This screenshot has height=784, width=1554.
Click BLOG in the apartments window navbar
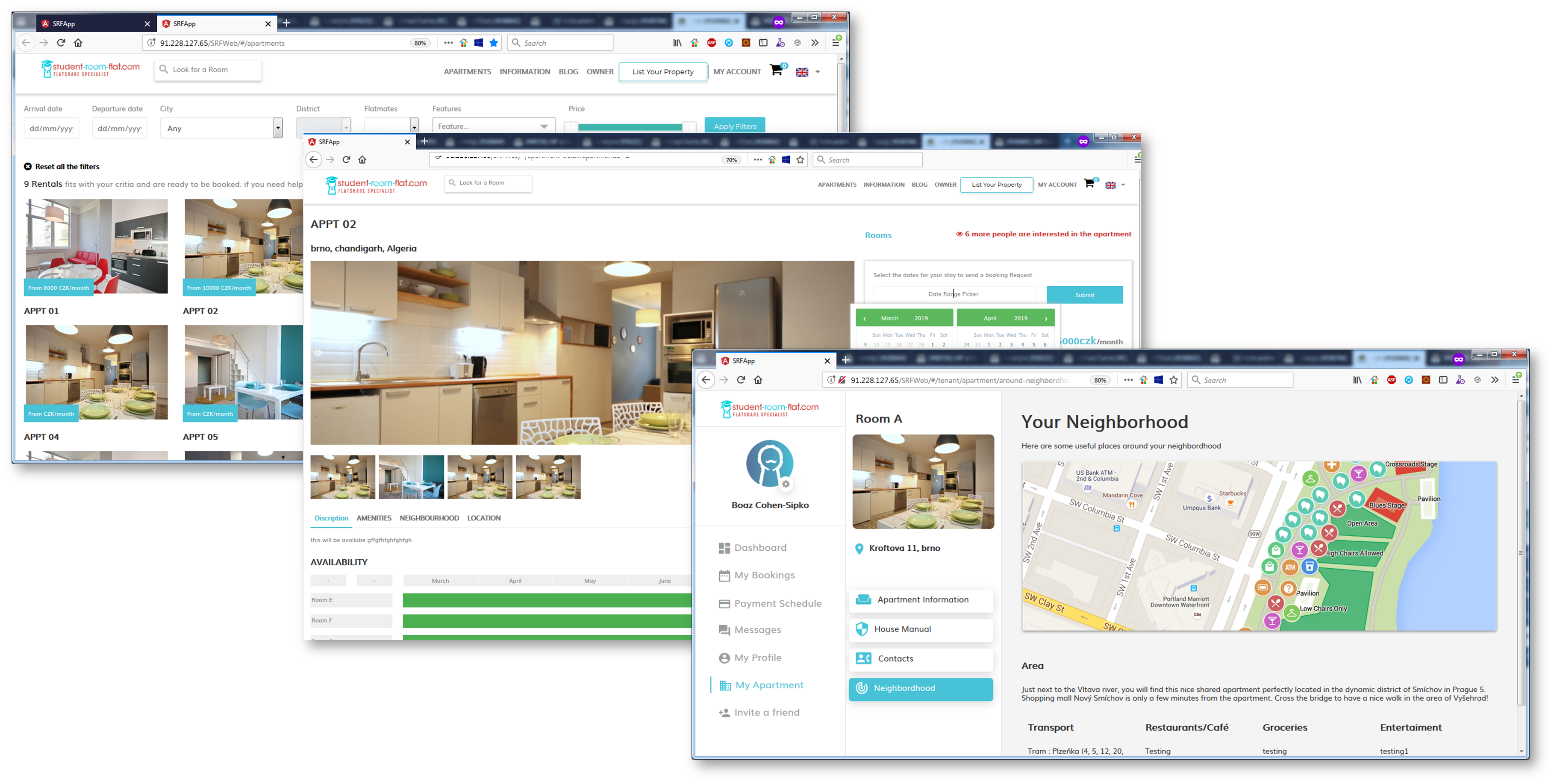point(568,72)
